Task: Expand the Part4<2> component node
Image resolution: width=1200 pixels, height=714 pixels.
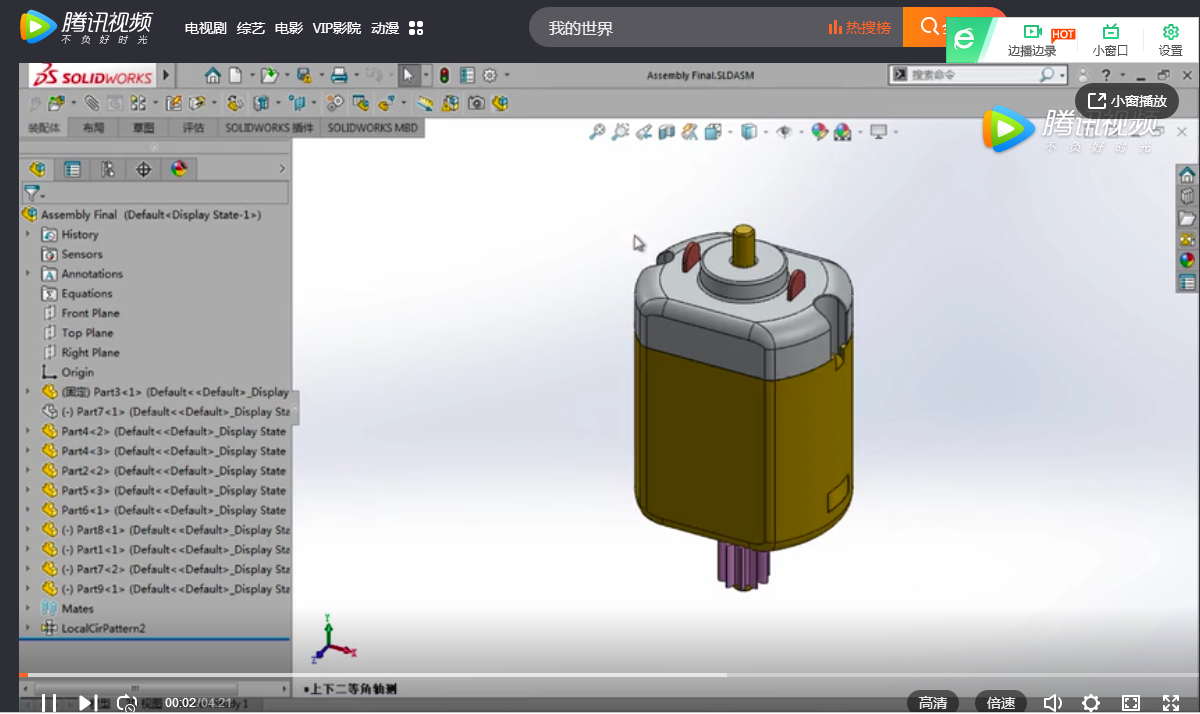Action: click(x=28, y=431)
